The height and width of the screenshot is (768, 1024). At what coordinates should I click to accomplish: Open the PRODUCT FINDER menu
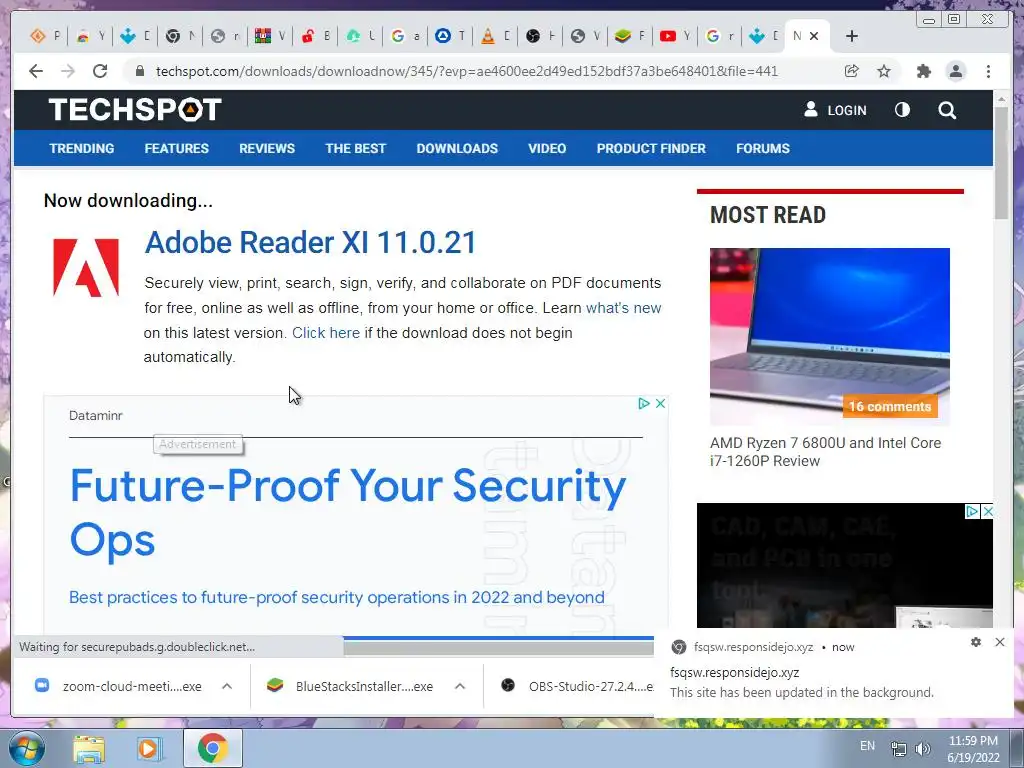click(x=651, y=148)
